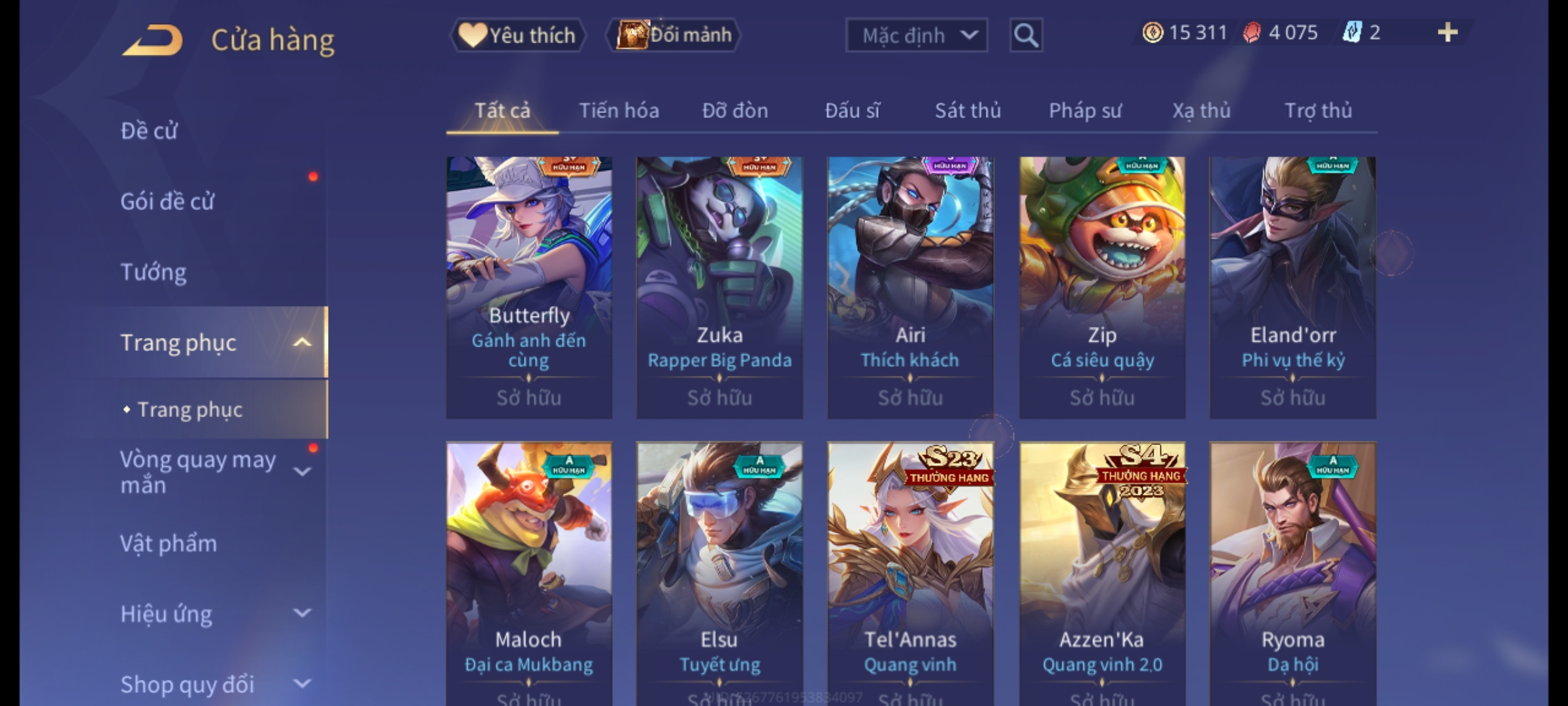Go back using the return arrow icon
The height and width of the screenshot is (706, 1568).
[152, 40]
